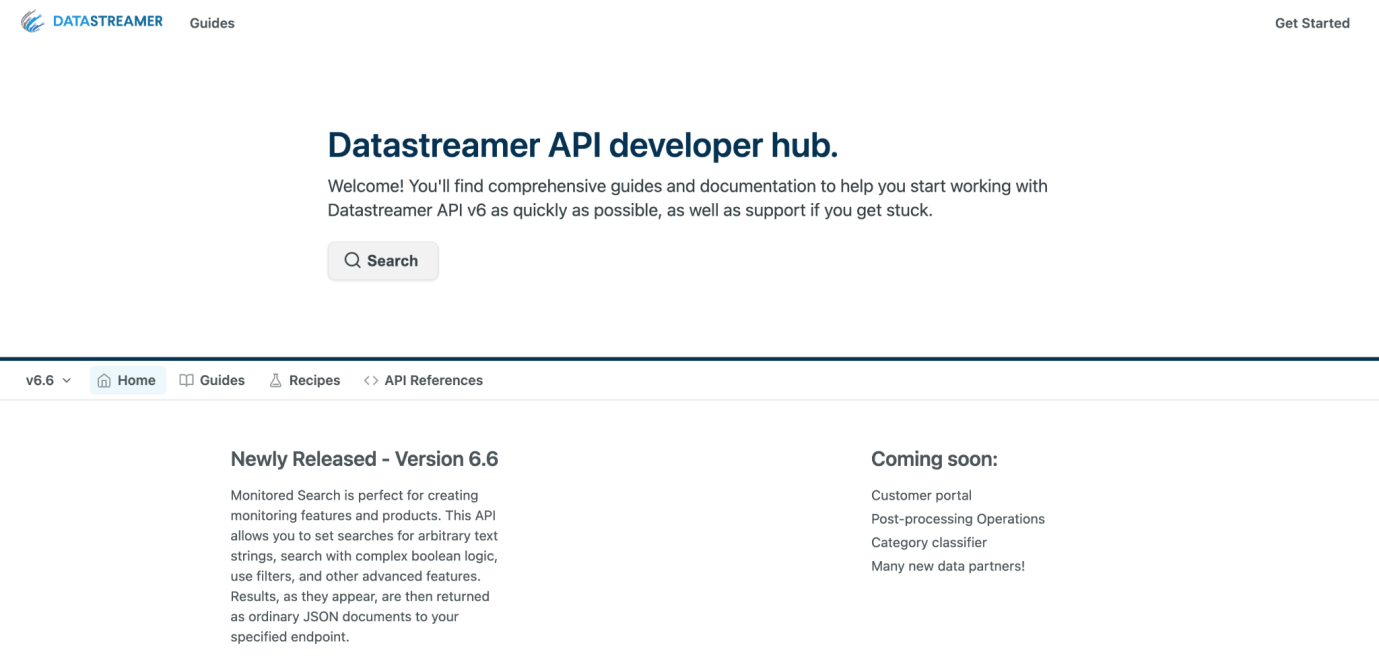Click the Monitored Search description paragraph
This screenshot has width=1379, height=669.
[365, 566]
